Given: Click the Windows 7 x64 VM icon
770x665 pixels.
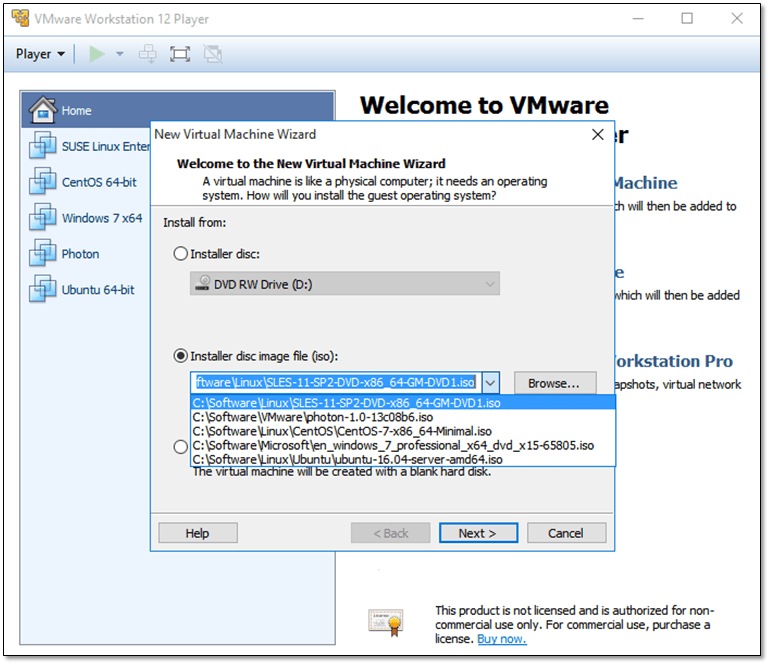Looking at the screenshot, I should click(x=42, y=217).
